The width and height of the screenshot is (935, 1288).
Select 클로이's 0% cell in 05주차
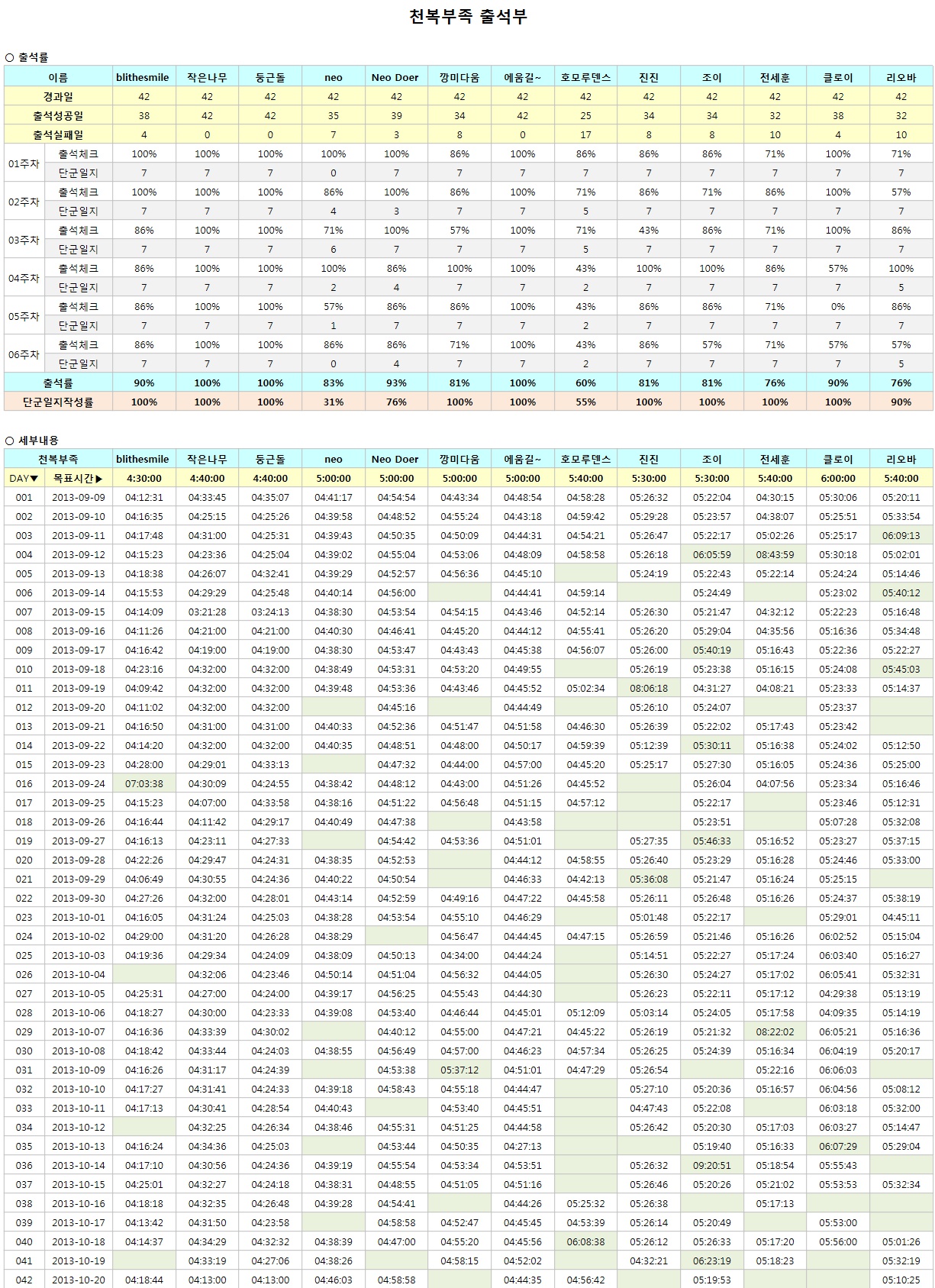tap(837, 307)
